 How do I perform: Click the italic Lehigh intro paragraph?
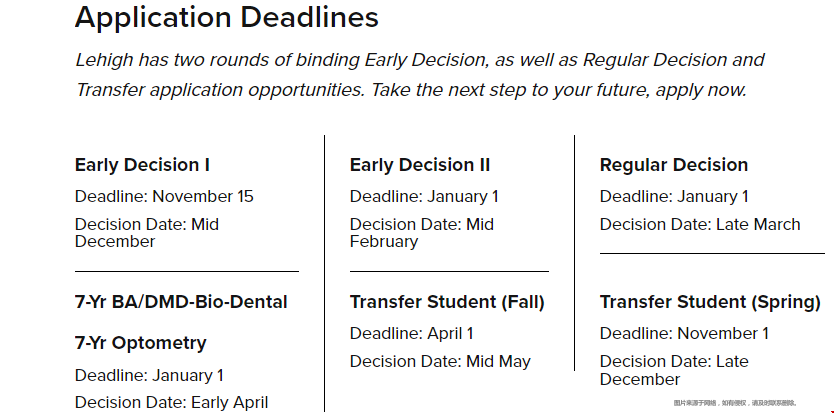tap(420, 75)
